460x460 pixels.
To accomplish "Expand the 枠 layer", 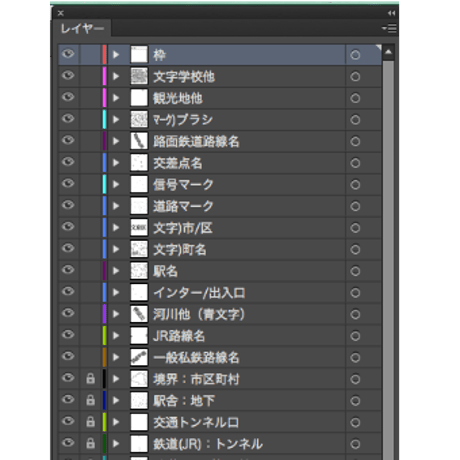I will point(116,55).
